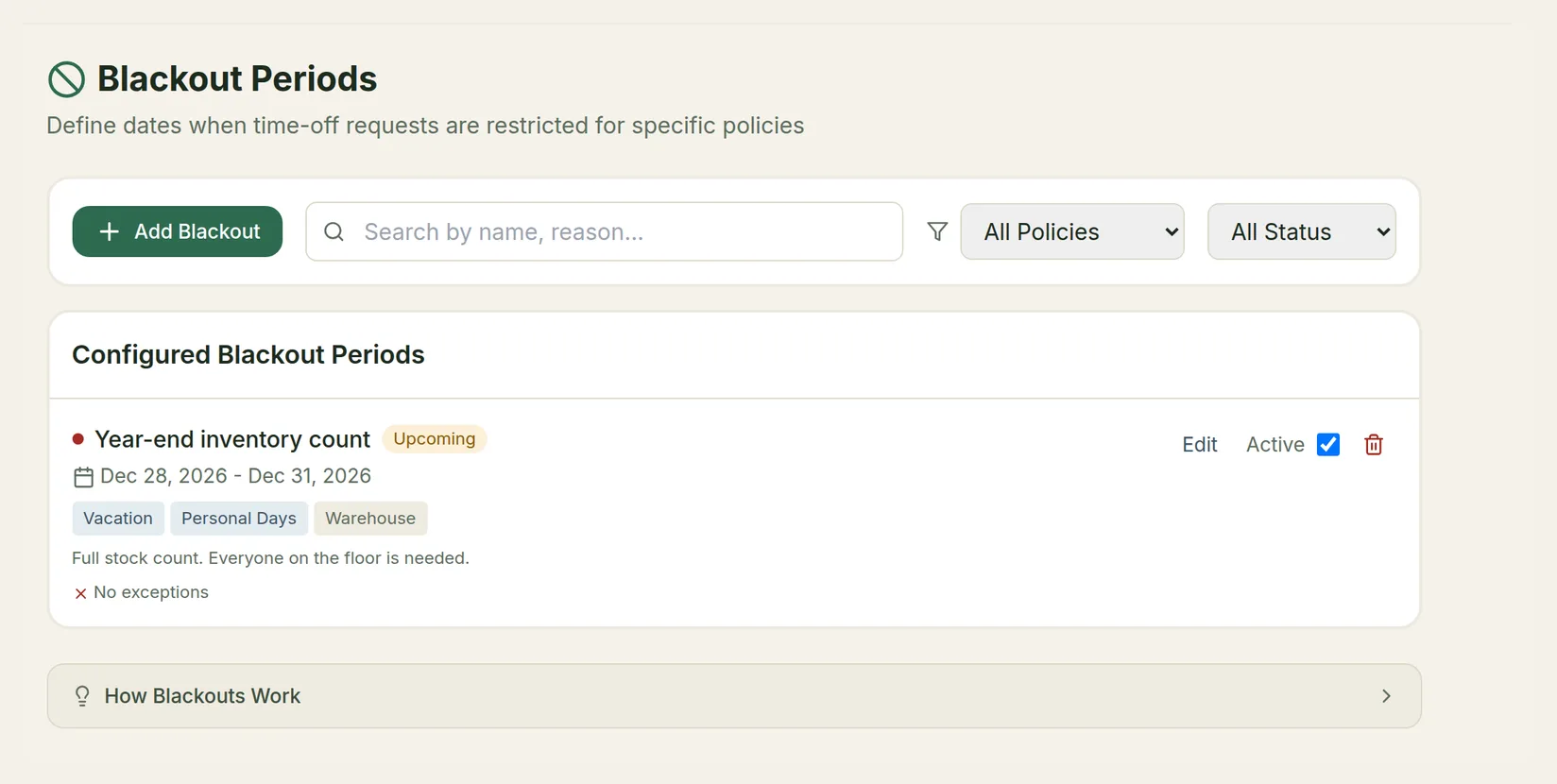
Task: Click the lightbulb icon in How Blackouts Work
Action: [82, 696]
